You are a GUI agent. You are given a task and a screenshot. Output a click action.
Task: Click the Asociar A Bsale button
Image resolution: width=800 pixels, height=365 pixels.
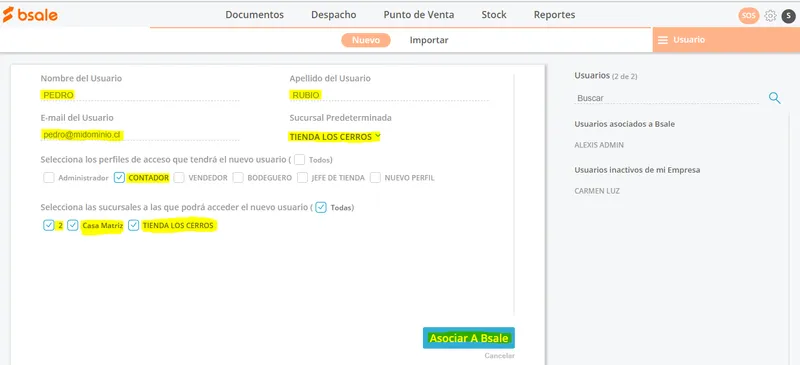pos(469,338)
